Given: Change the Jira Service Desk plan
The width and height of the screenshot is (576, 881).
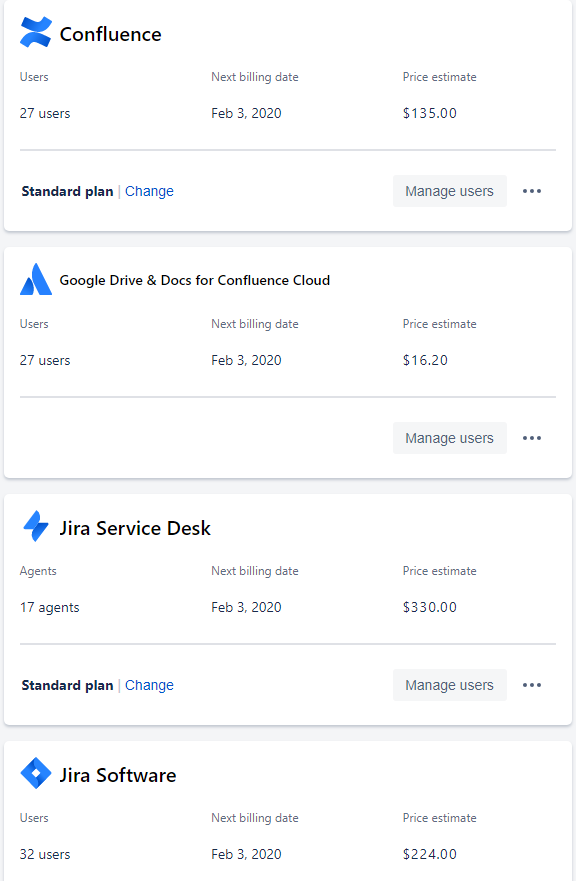Looking at the screenshot, I should pyautogui.click(x=149, y=685).
